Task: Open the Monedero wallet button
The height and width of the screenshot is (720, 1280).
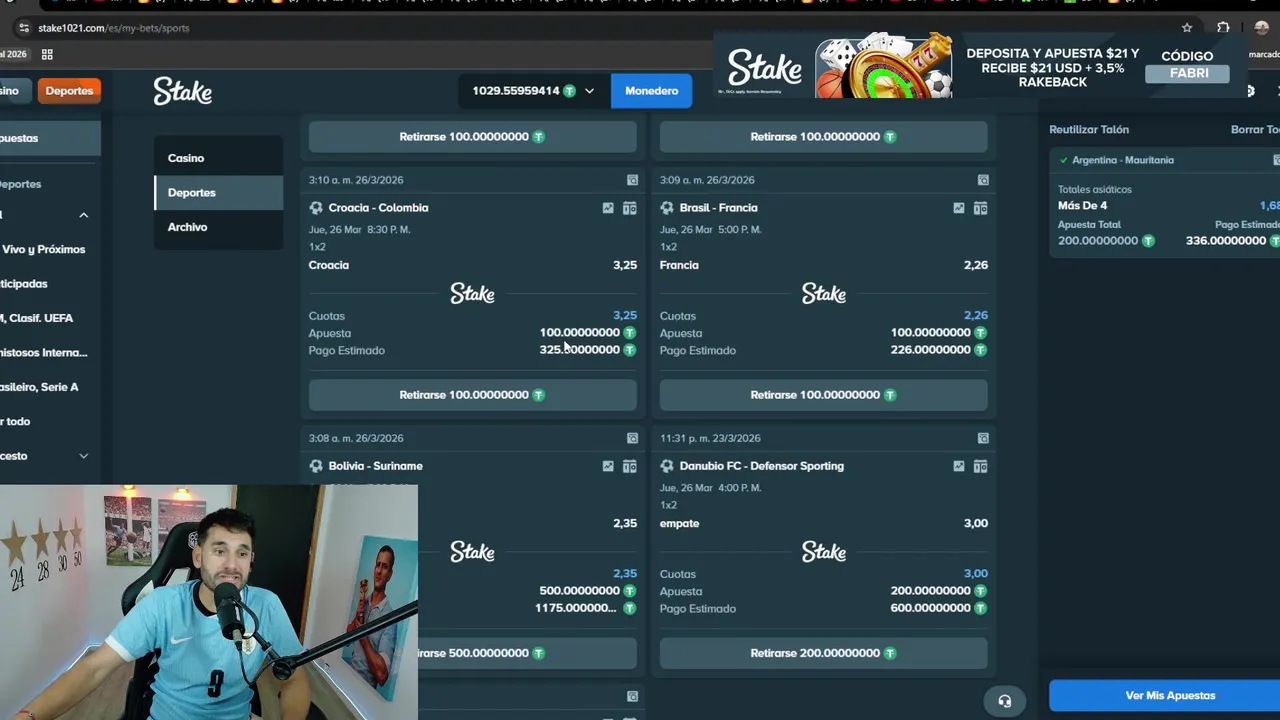Action: [x=651, y=91]
